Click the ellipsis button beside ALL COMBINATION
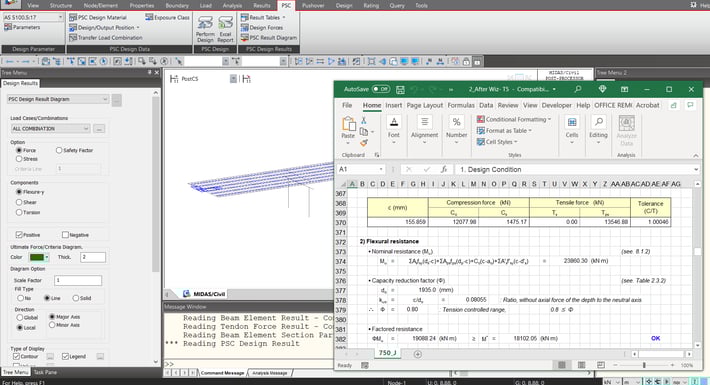The height and width of the screenshot is (385, 710). click(x=99, y=129)
